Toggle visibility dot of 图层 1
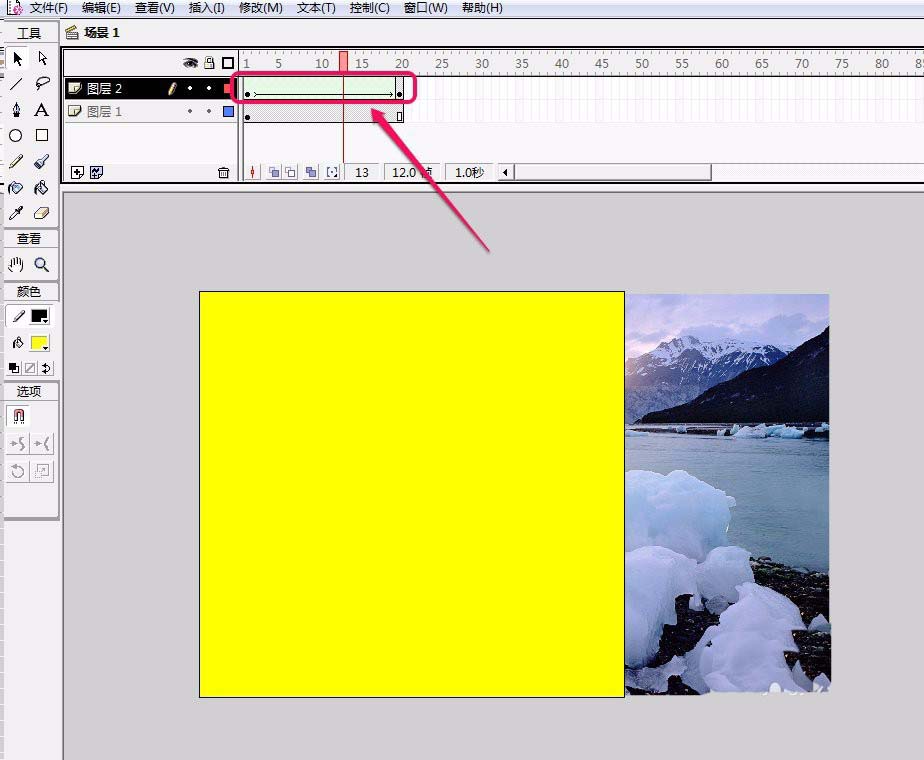The height and width of the screenshot is (760, 924). click(x=190, y=111)
